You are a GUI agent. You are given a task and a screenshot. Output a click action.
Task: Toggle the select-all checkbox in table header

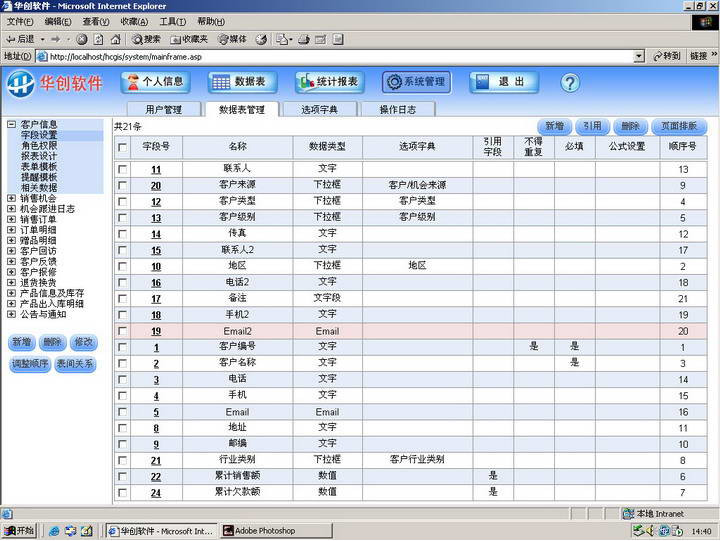tap(123, 147)
